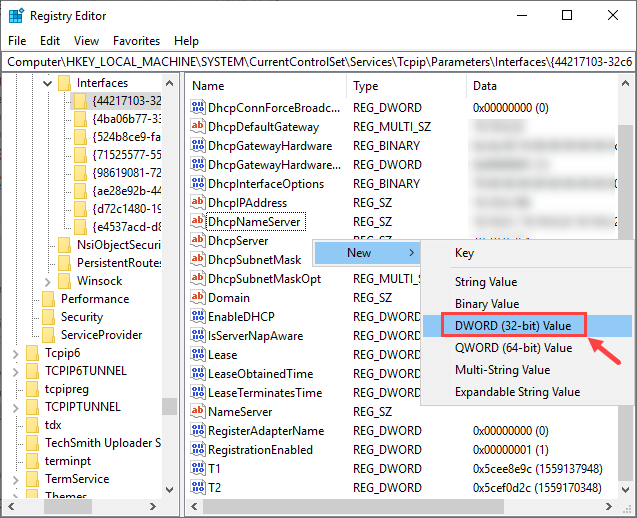
Task: Expand the Tcpip6 tree node
Action: click(x=16, y=353)
